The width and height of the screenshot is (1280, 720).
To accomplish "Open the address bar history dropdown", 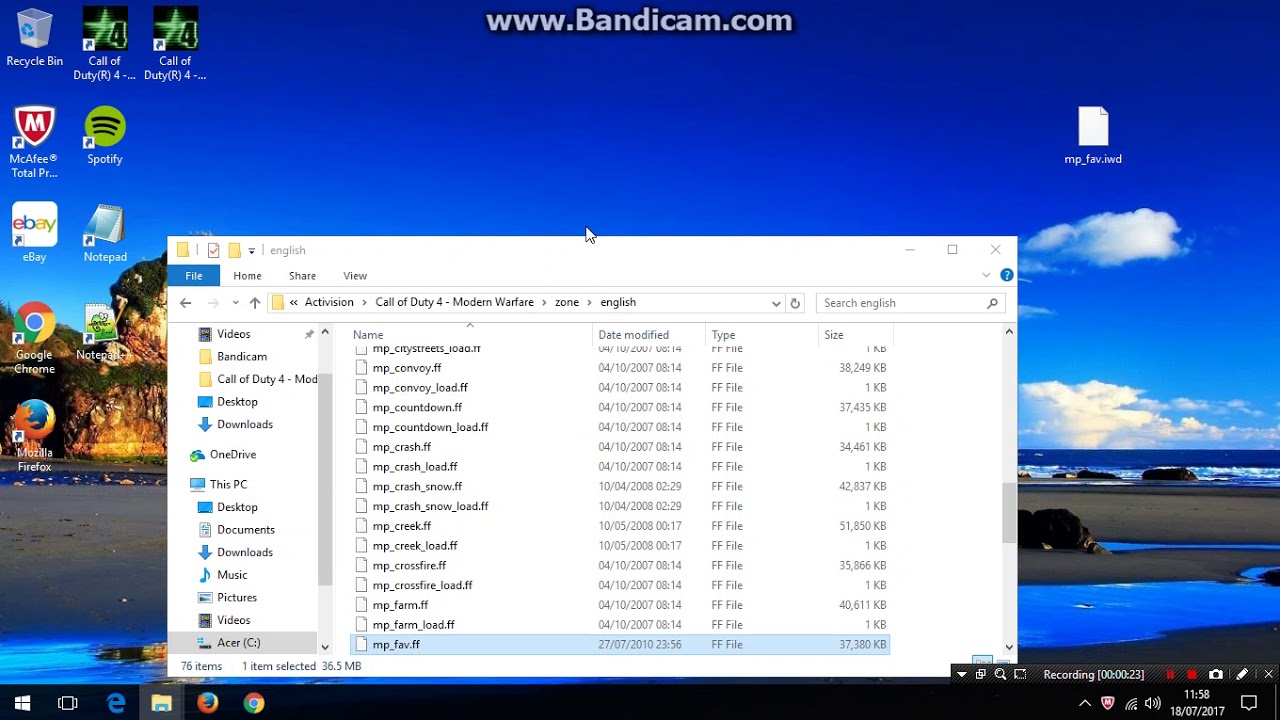I will pos(776,303).
